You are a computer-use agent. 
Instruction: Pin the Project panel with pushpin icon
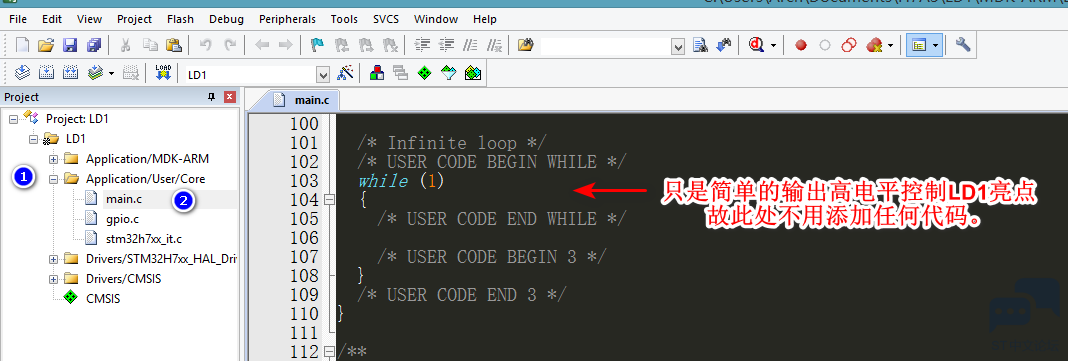(211, 97)
